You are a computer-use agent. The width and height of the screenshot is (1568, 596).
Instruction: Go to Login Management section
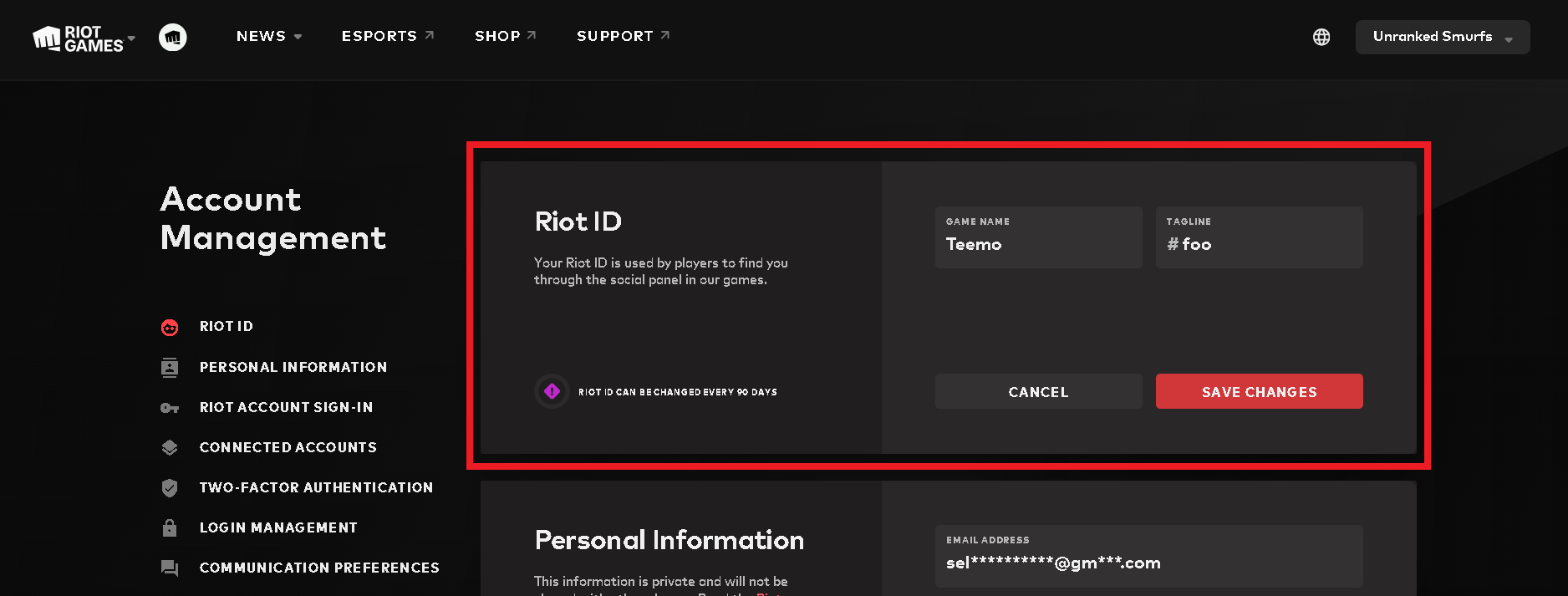[278, 527]
